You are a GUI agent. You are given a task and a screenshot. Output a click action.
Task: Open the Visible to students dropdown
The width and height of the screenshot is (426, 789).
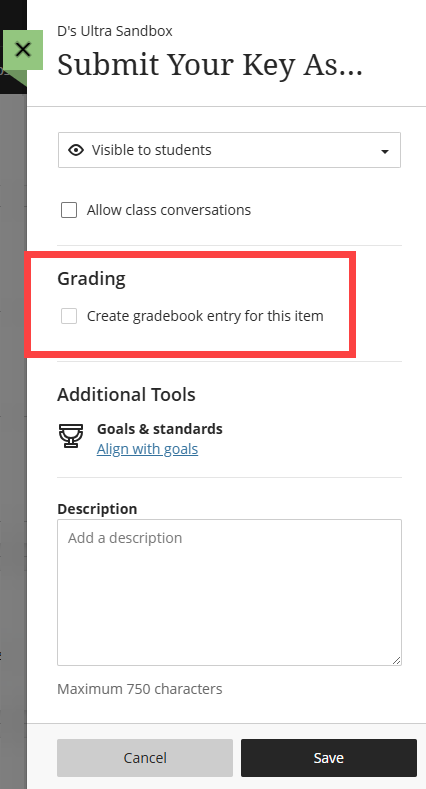pos(229,150)
